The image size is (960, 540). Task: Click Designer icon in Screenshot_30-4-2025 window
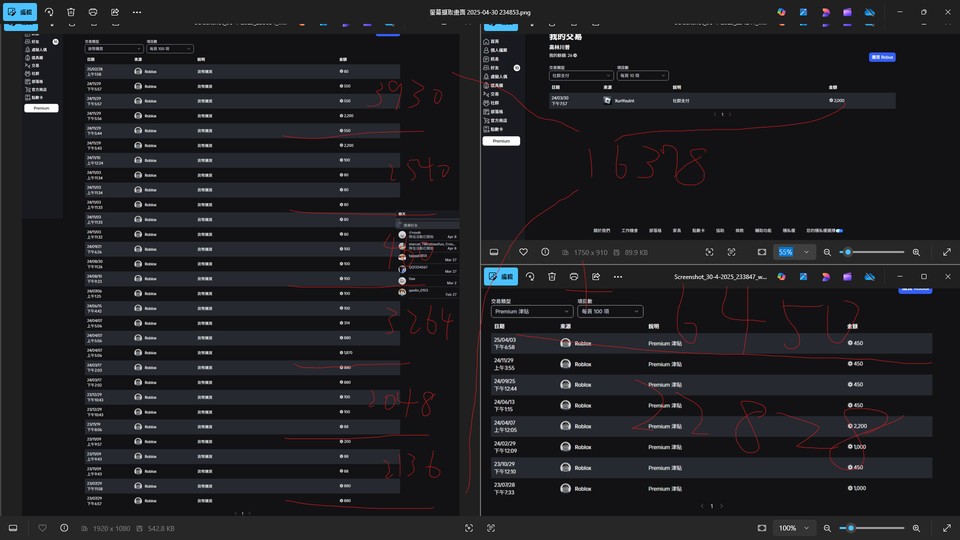[x=825, y=277]
